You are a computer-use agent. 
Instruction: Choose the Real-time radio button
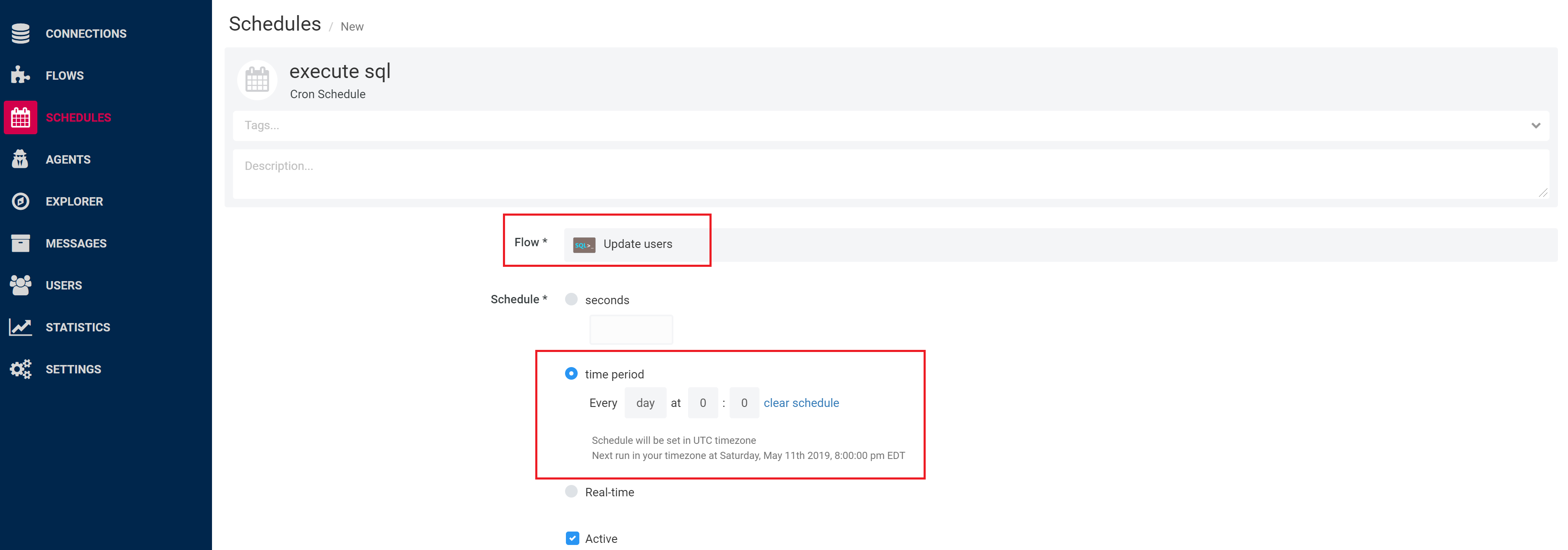pos(571,492)
